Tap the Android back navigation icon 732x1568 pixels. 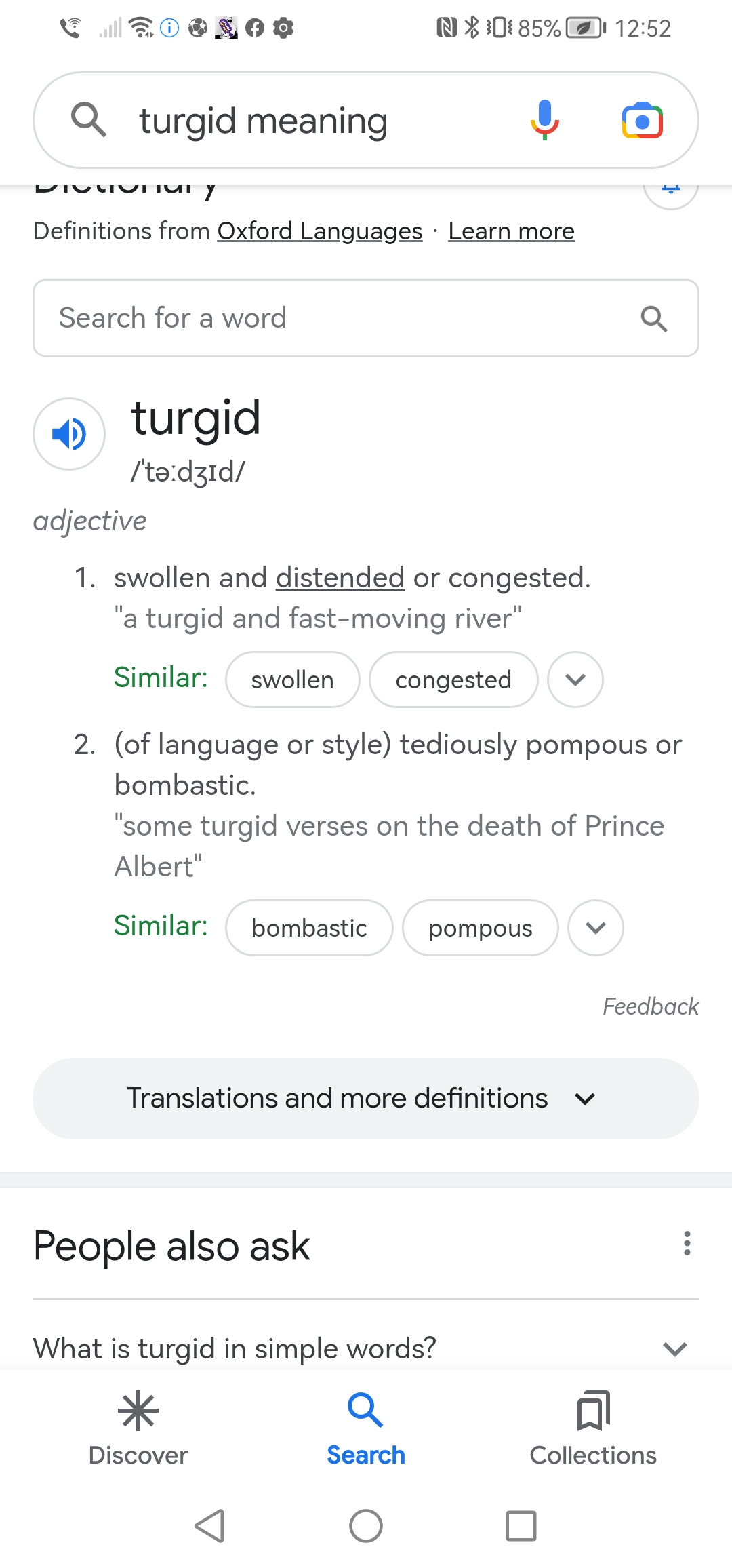209,1526
